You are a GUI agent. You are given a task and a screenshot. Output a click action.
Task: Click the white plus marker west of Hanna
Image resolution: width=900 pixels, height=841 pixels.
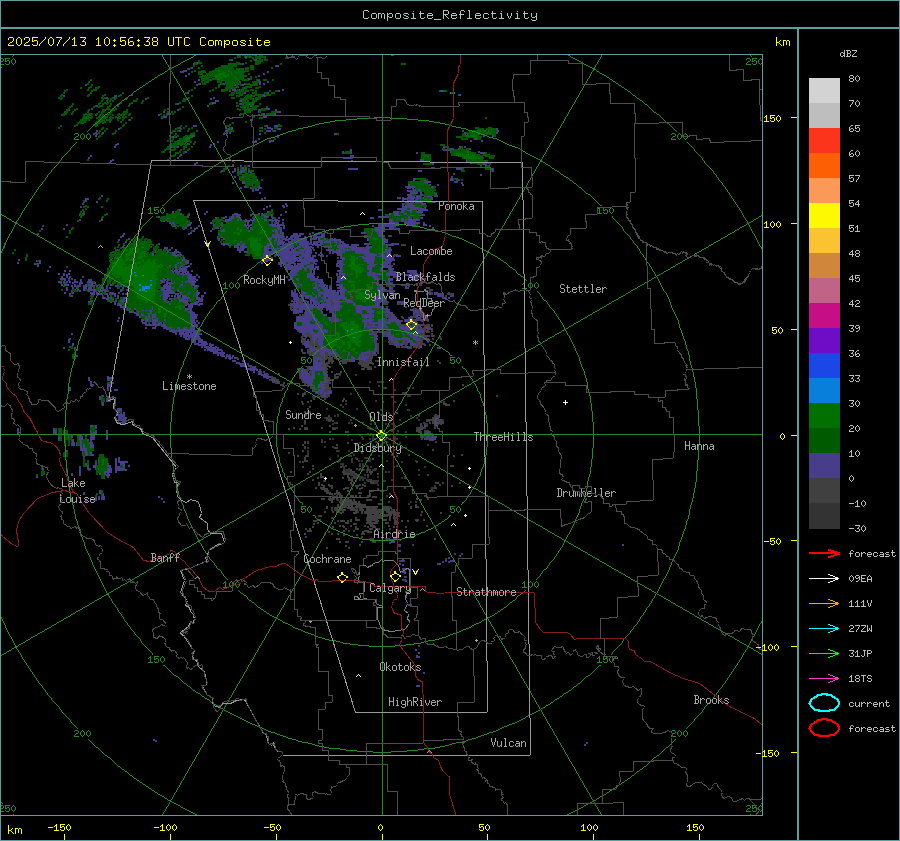[565, 402]
